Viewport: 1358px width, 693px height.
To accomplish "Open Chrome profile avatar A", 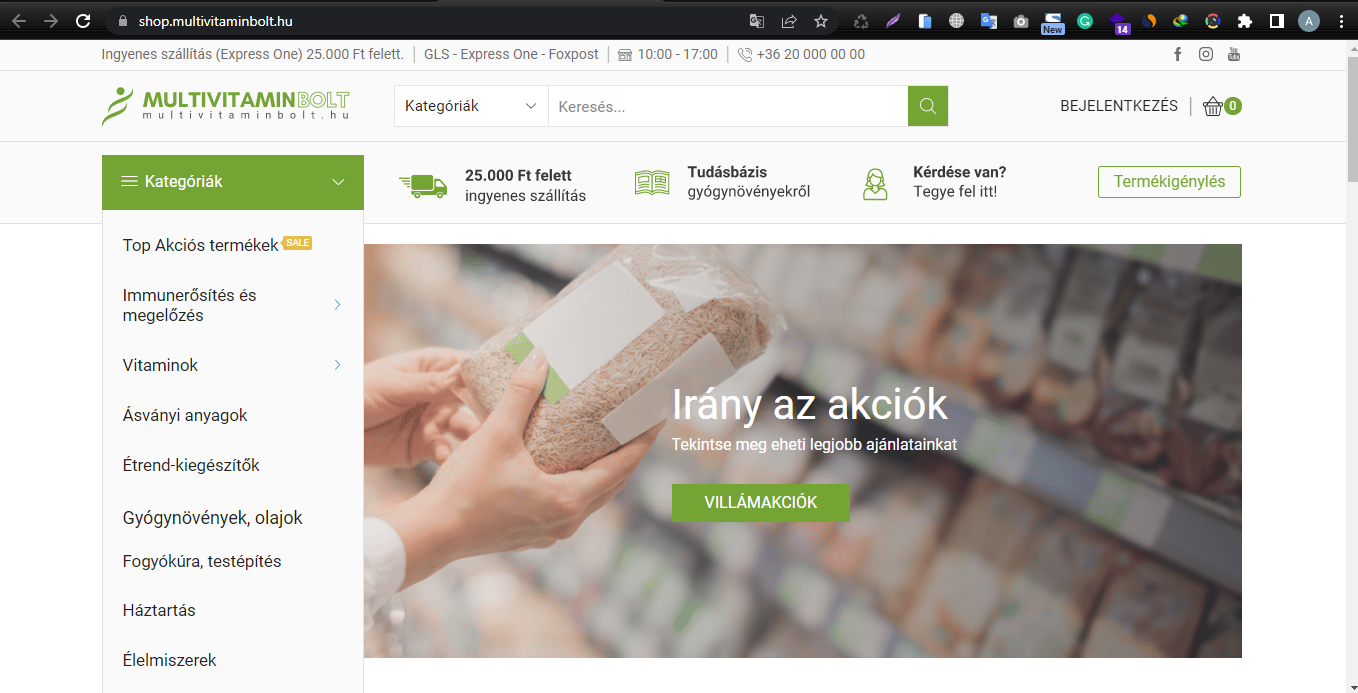I will tap(1309, 20).
